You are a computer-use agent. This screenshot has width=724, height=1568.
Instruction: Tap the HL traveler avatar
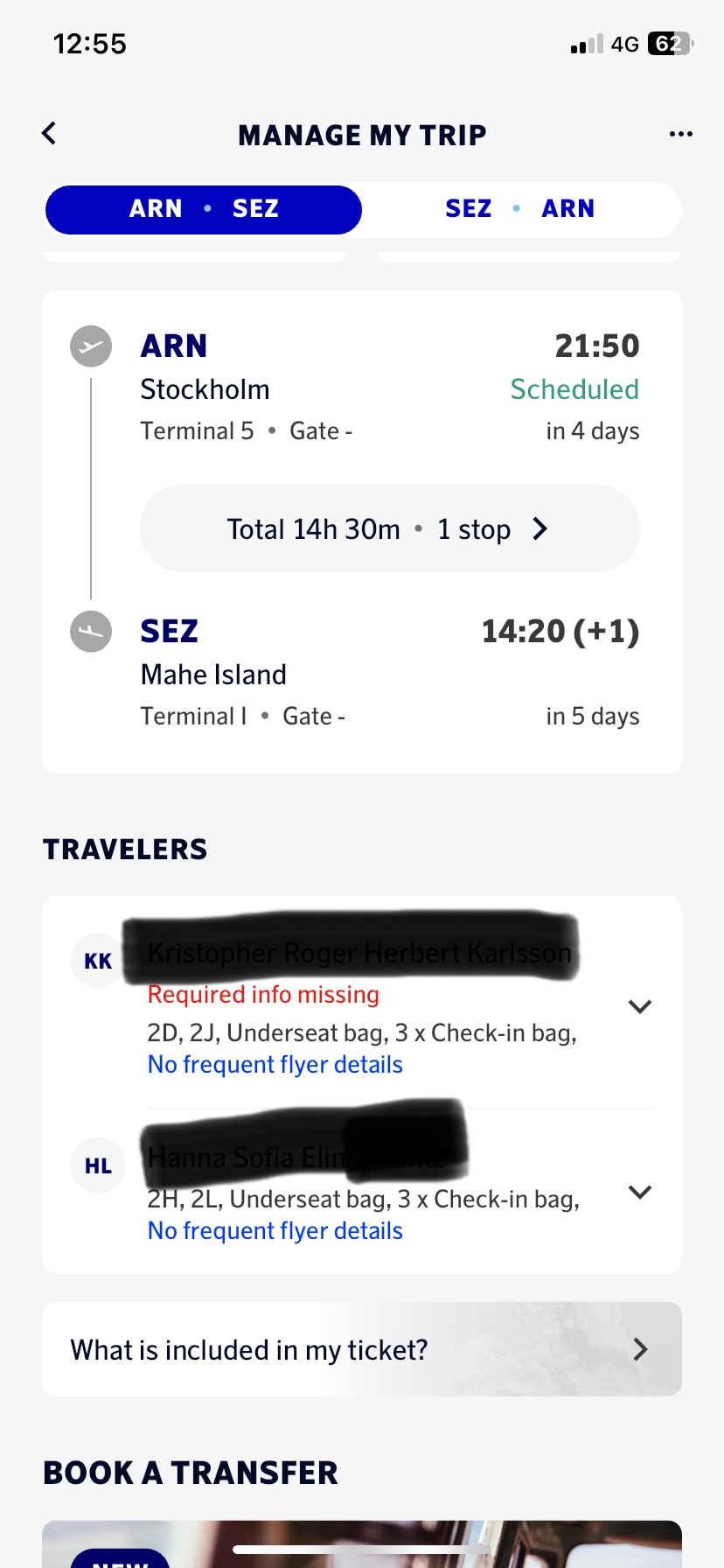[98, 1165]
